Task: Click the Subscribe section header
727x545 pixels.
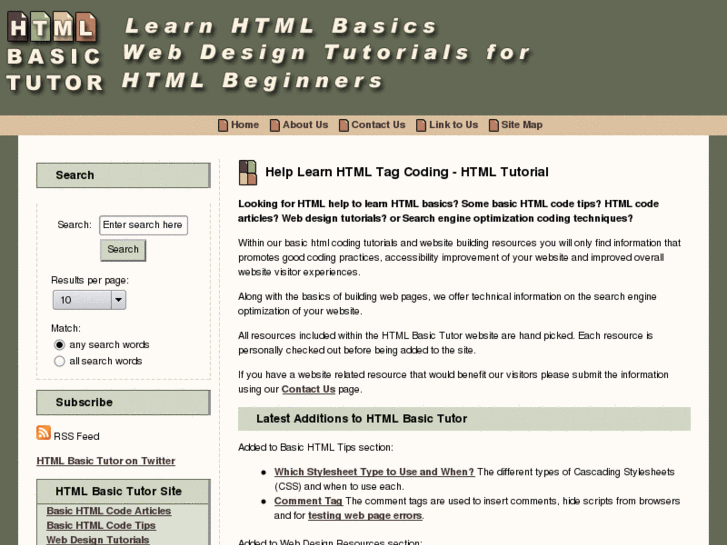Action: (123, 402)
